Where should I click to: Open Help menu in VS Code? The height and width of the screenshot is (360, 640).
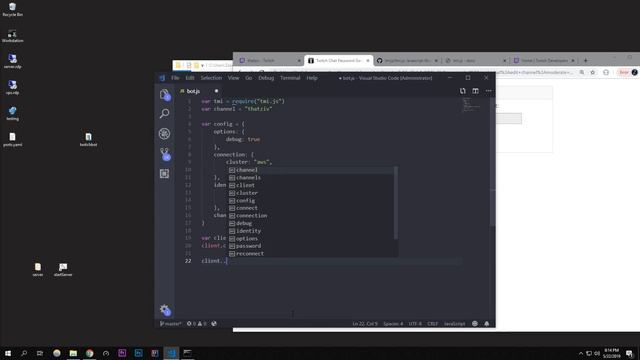312,78
